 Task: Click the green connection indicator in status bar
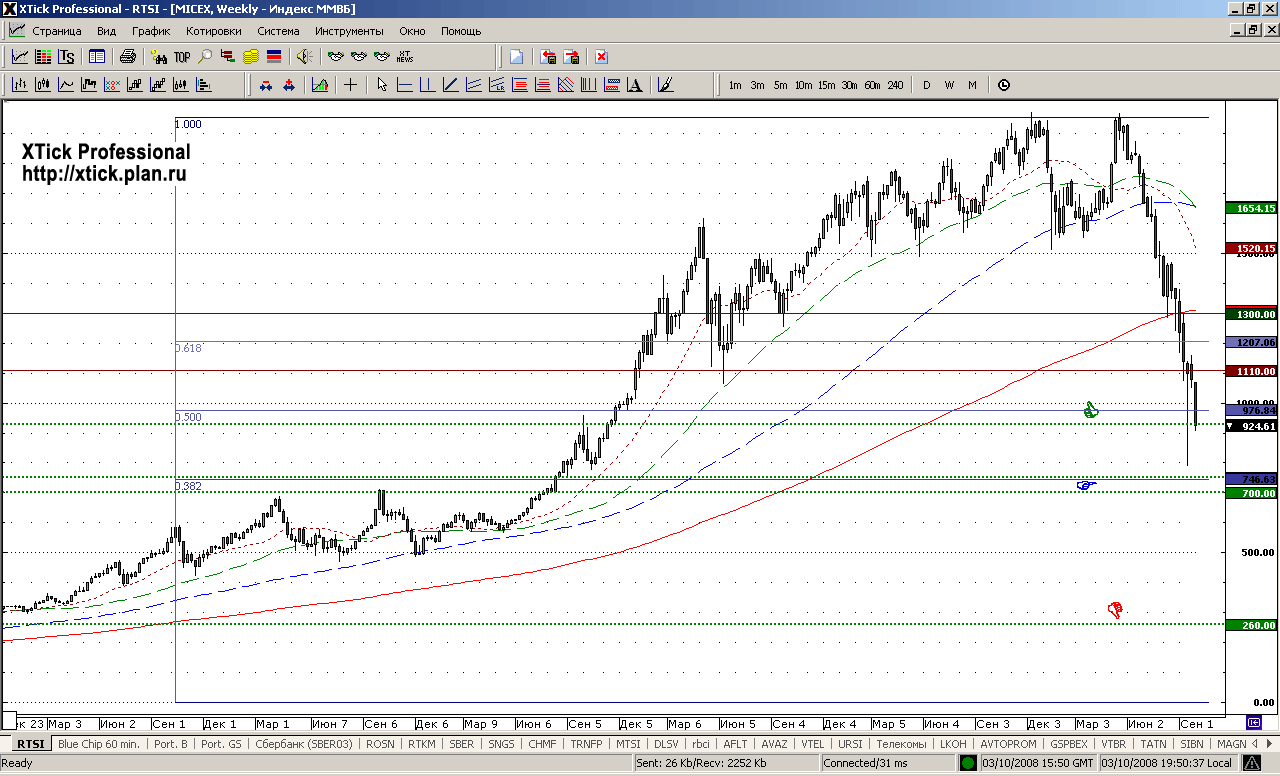tap(968, 763)
